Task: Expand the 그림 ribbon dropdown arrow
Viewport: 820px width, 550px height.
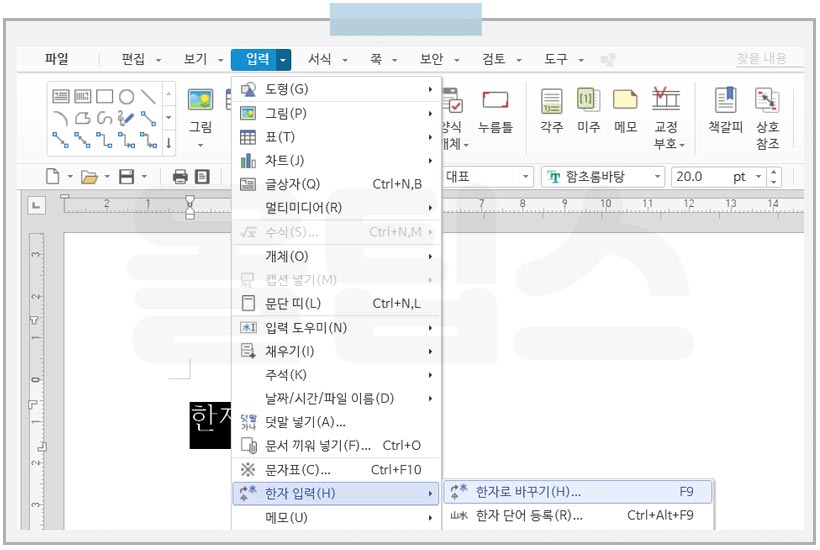Action: (x=200, y=145)
